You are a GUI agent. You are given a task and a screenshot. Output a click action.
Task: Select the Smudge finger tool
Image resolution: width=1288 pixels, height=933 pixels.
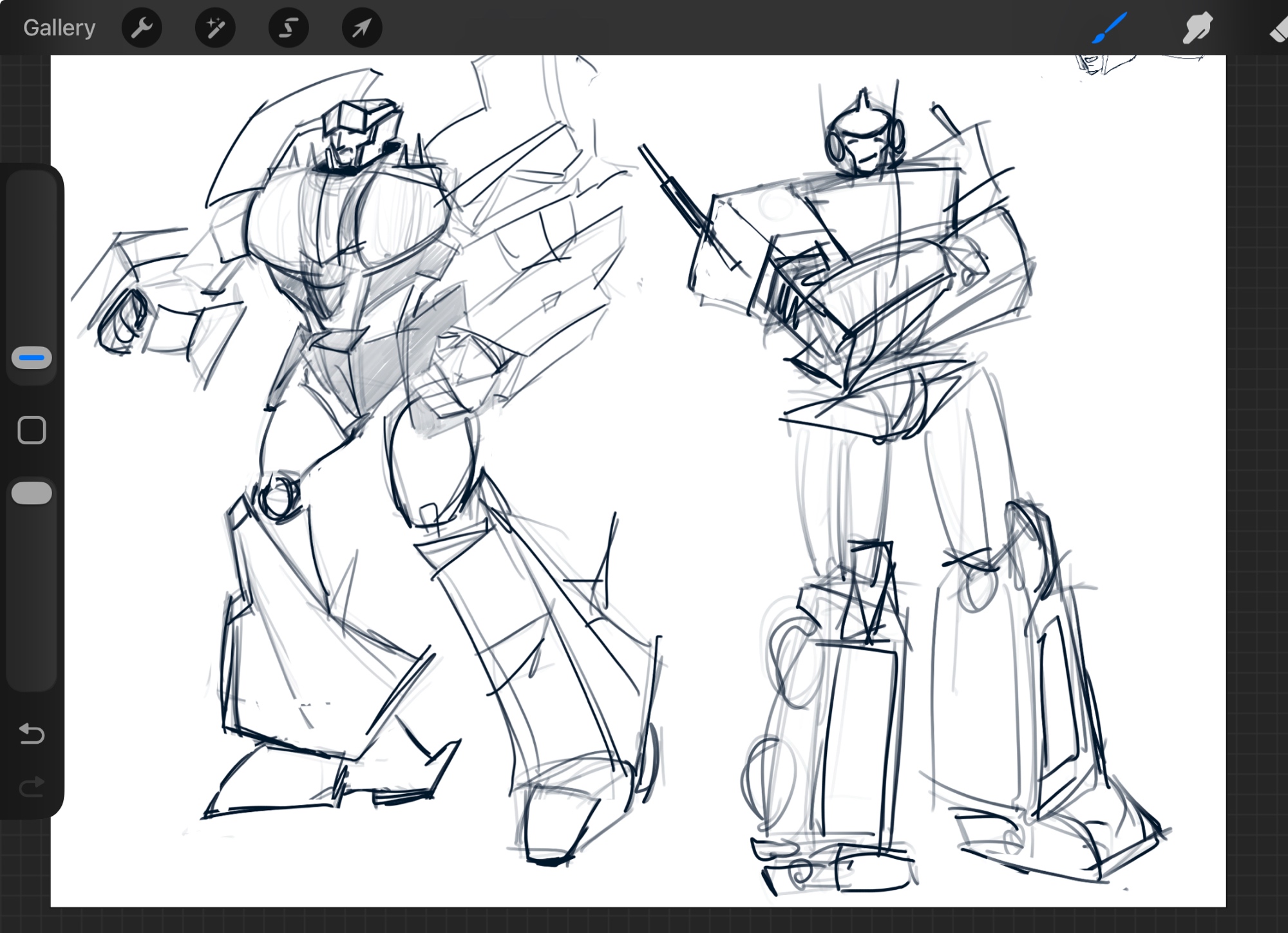(x=1197, y=28)
